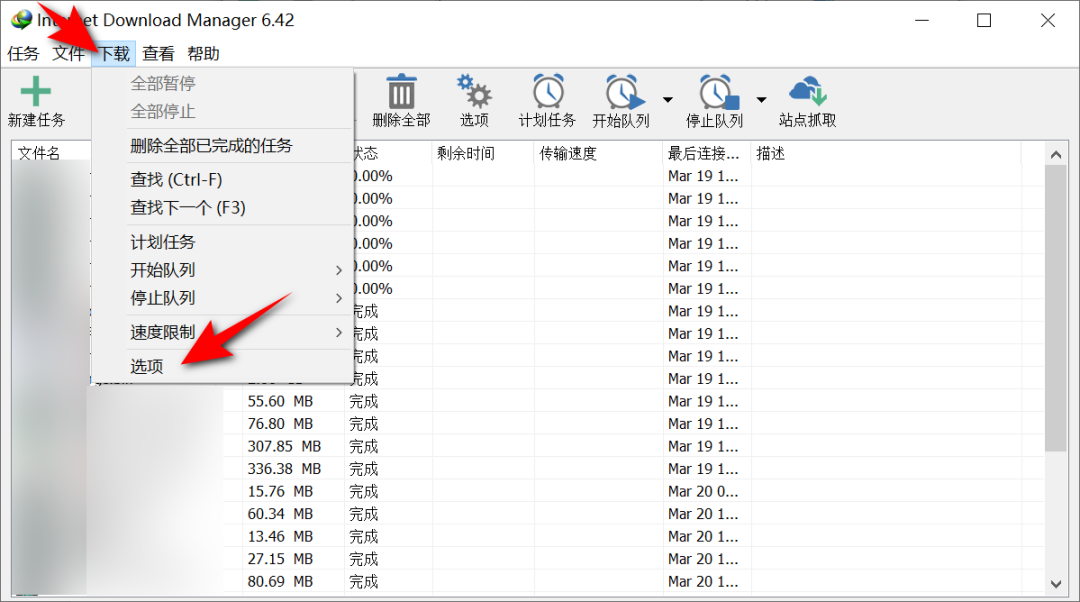This screenshot has width=1080, height=602.
Task: Open the 查看 menu
Action: (x=158, y=54)
